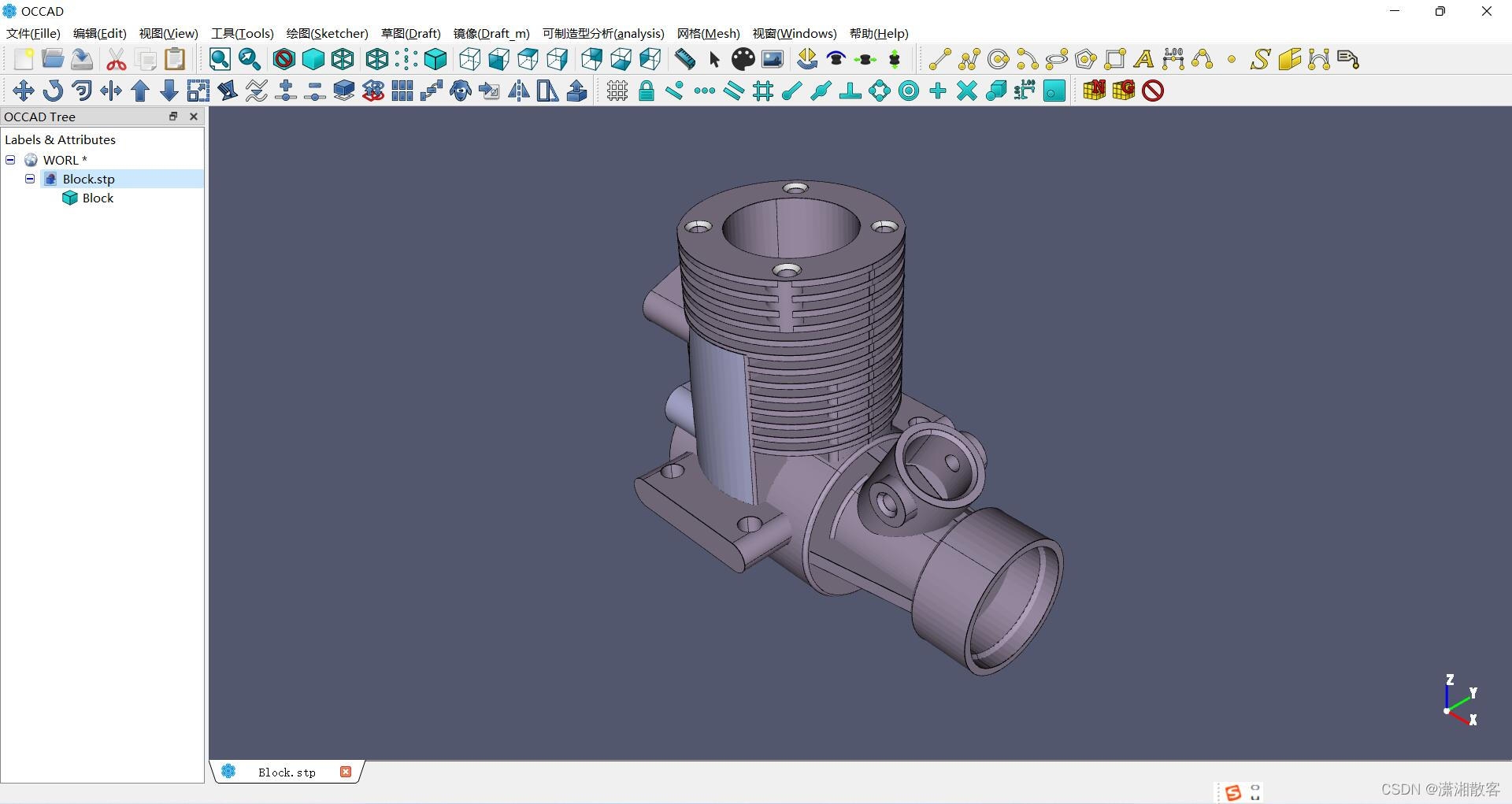
Task: Switch to points display mode icon
Action: click(x=406, y=59)
